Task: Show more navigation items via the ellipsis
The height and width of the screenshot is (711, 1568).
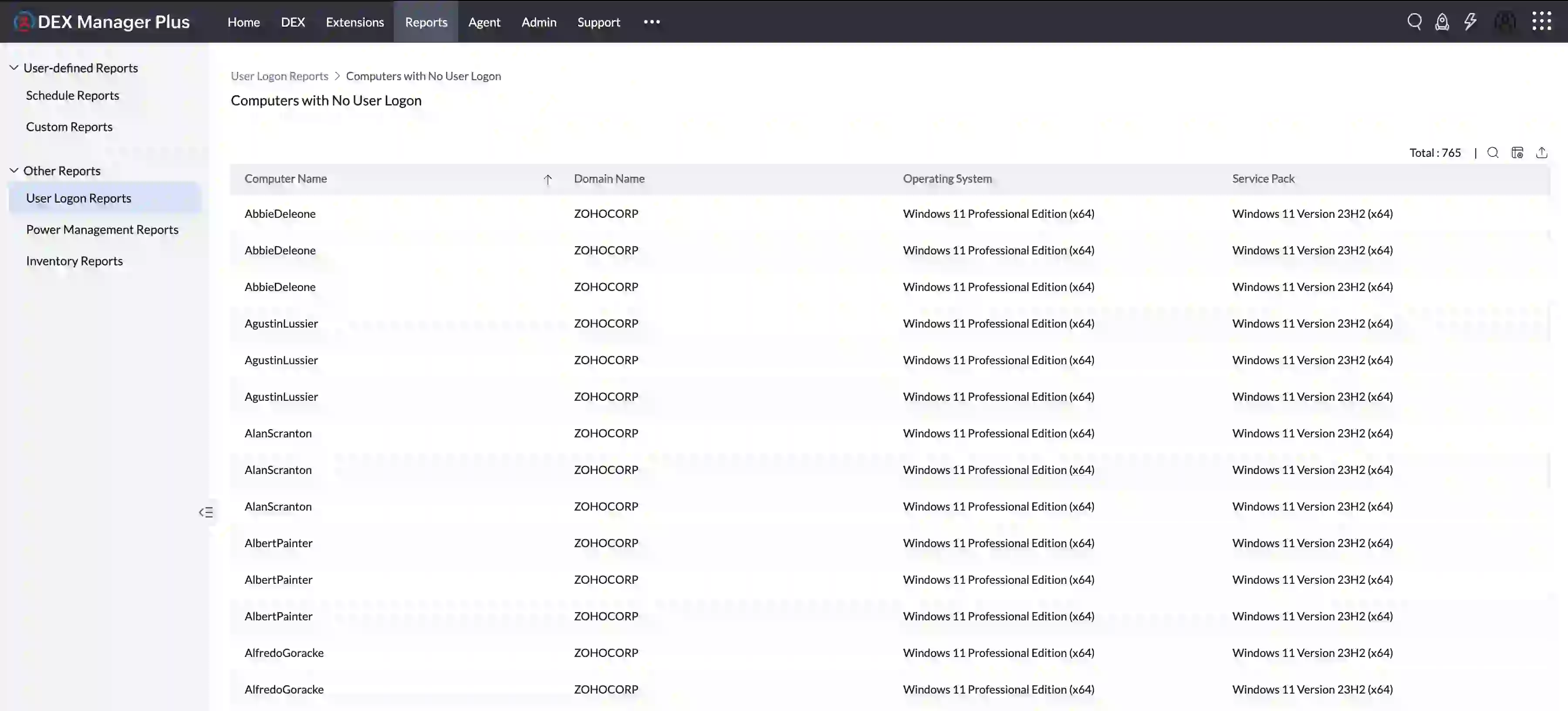Action: tap(651, 22)
